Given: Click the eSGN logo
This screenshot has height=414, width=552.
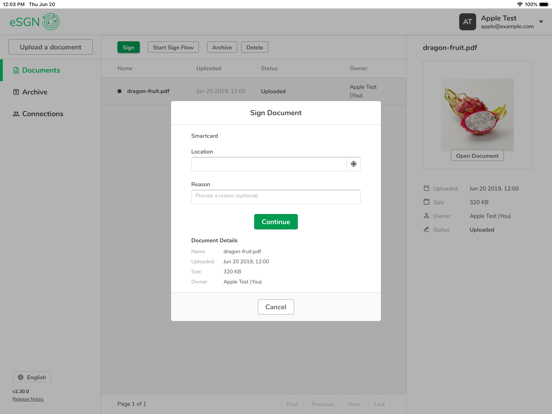Looking at the screenshot, I should click(x=34, y=22).
